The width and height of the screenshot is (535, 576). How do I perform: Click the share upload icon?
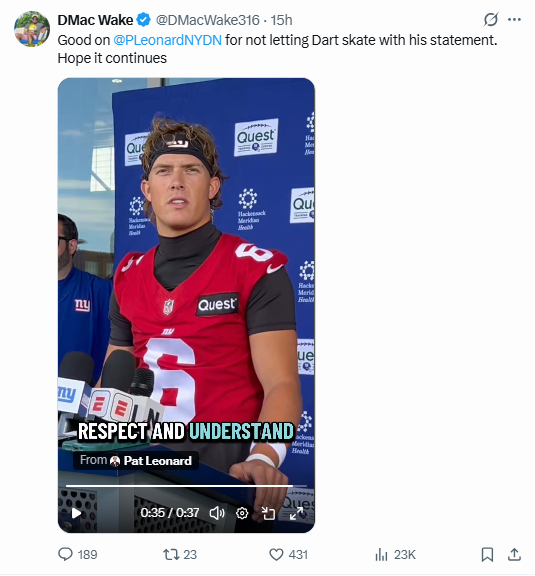coord(514,554)
